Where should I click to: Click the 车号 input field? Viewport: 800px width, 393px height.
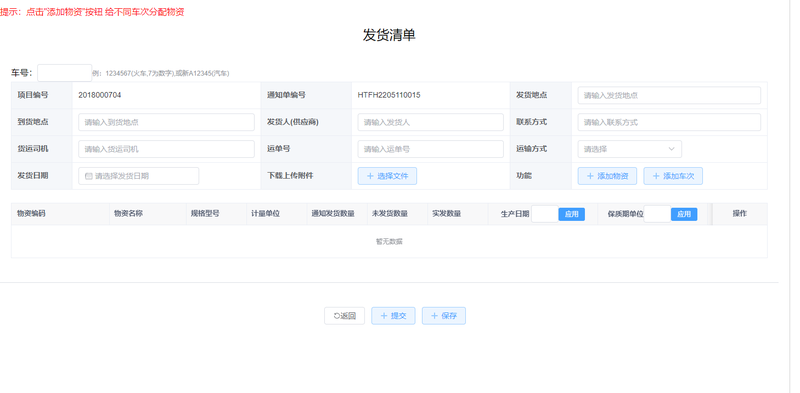64,73
